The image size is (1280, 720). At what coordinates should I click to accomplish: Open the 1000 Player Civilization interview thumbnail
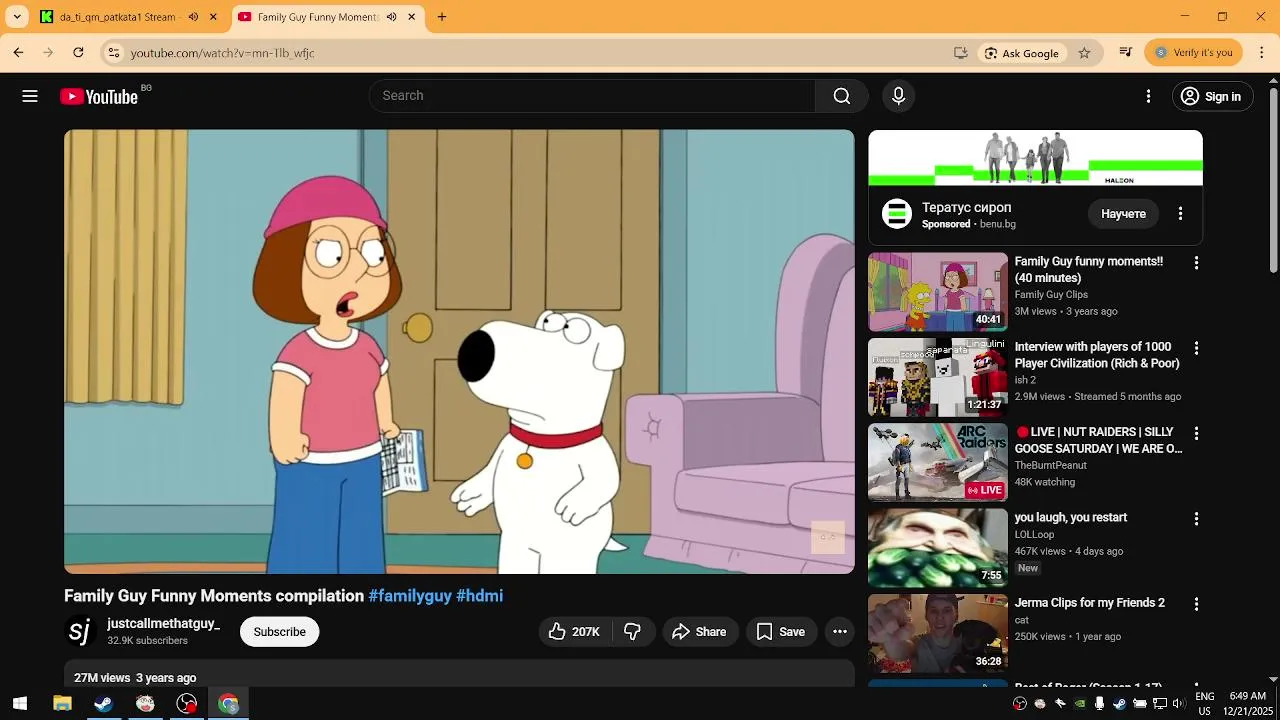coord(938,377)
